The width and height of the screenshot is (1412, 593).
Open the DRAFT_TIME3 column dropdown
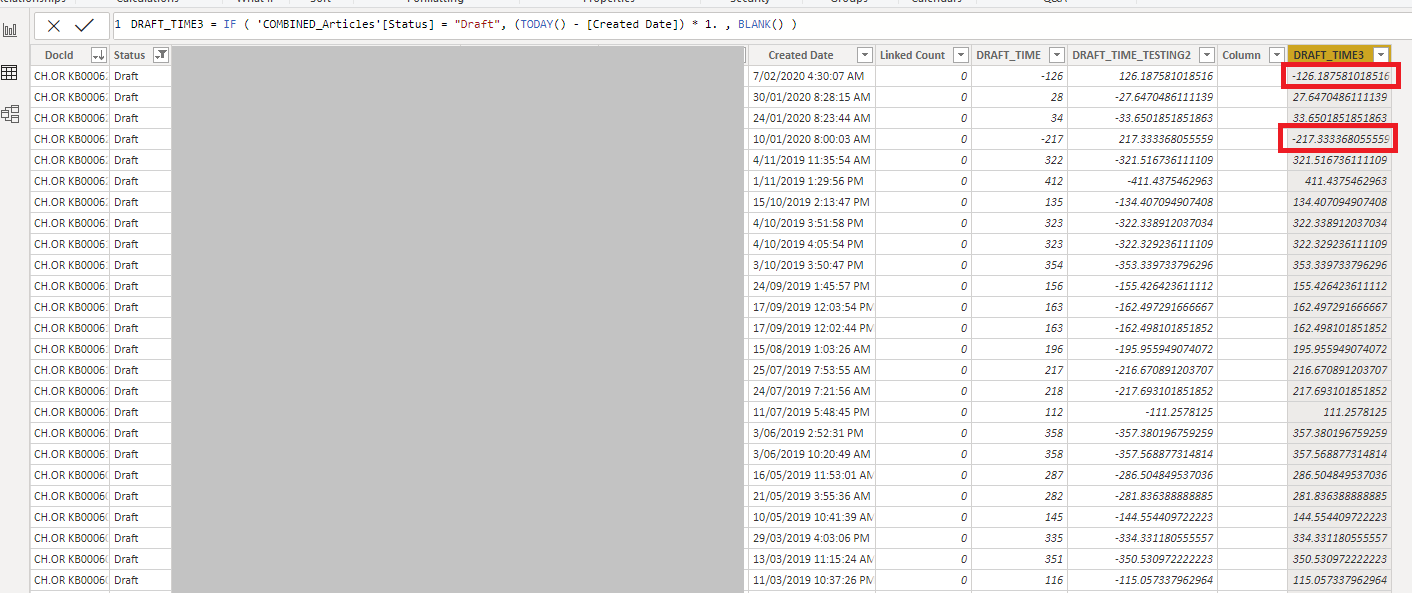coord(1380,55)
